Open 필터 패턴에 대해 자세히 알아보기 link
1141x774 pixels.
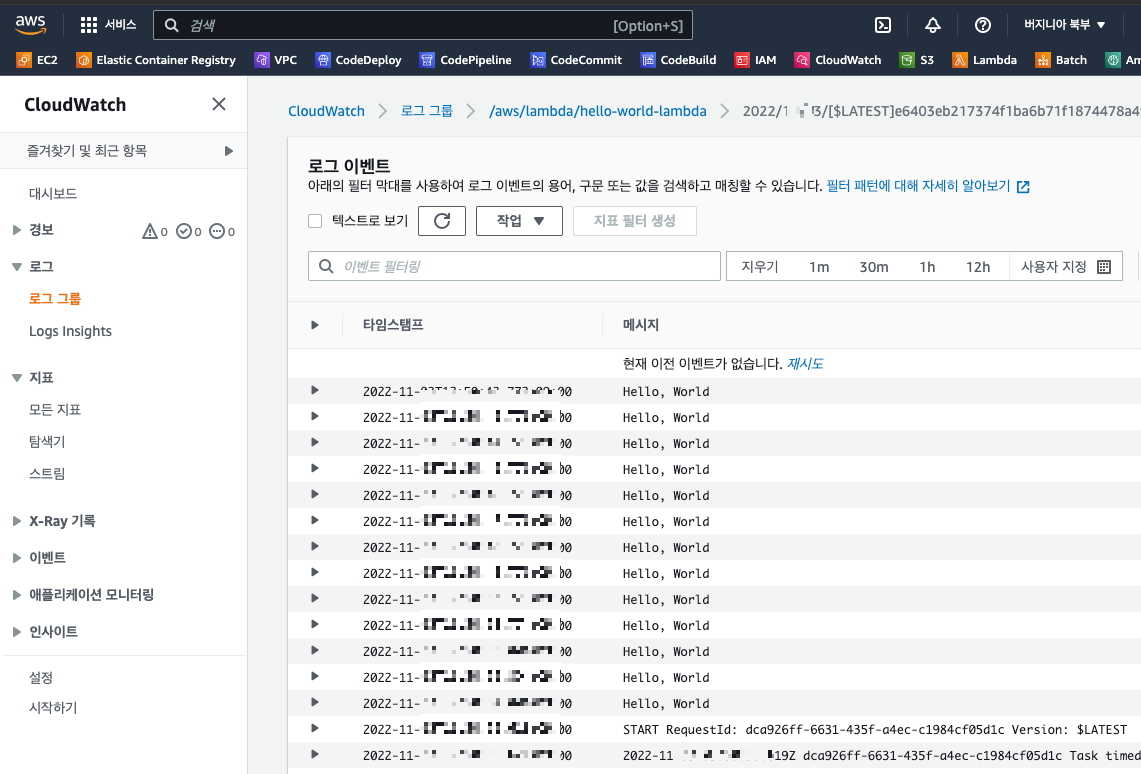point(928,186)
